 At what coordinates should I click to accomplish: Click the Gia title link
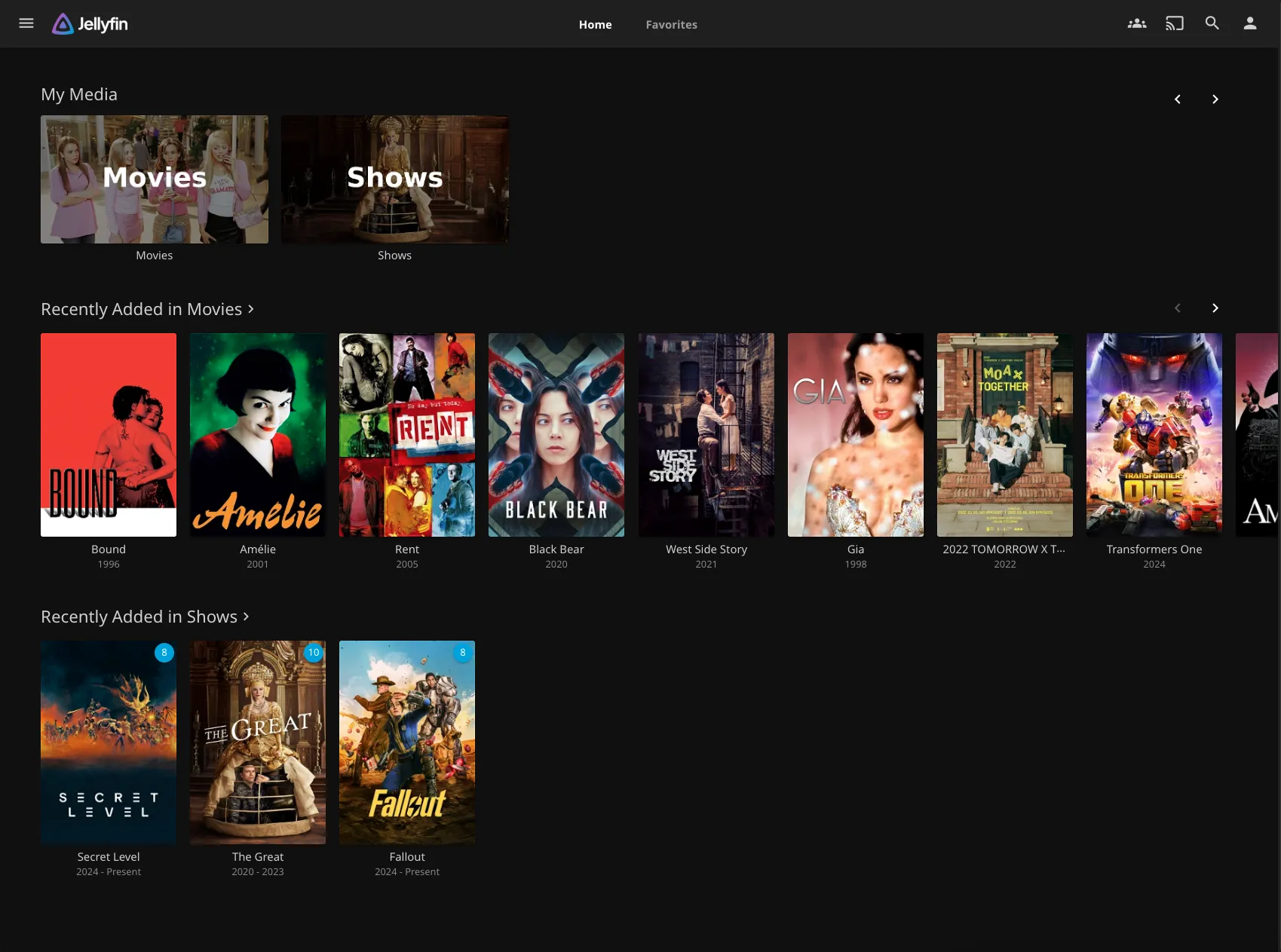856,549
